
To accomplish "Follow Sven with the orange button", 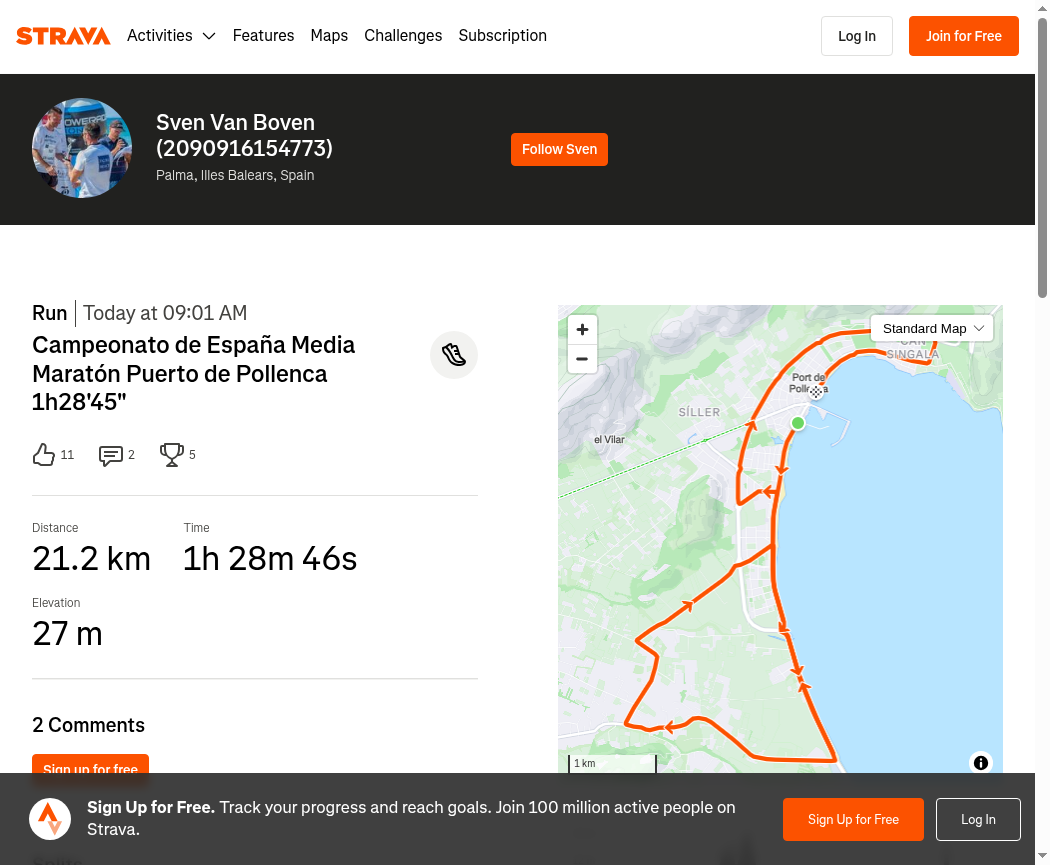I will (x=559, y=149).
